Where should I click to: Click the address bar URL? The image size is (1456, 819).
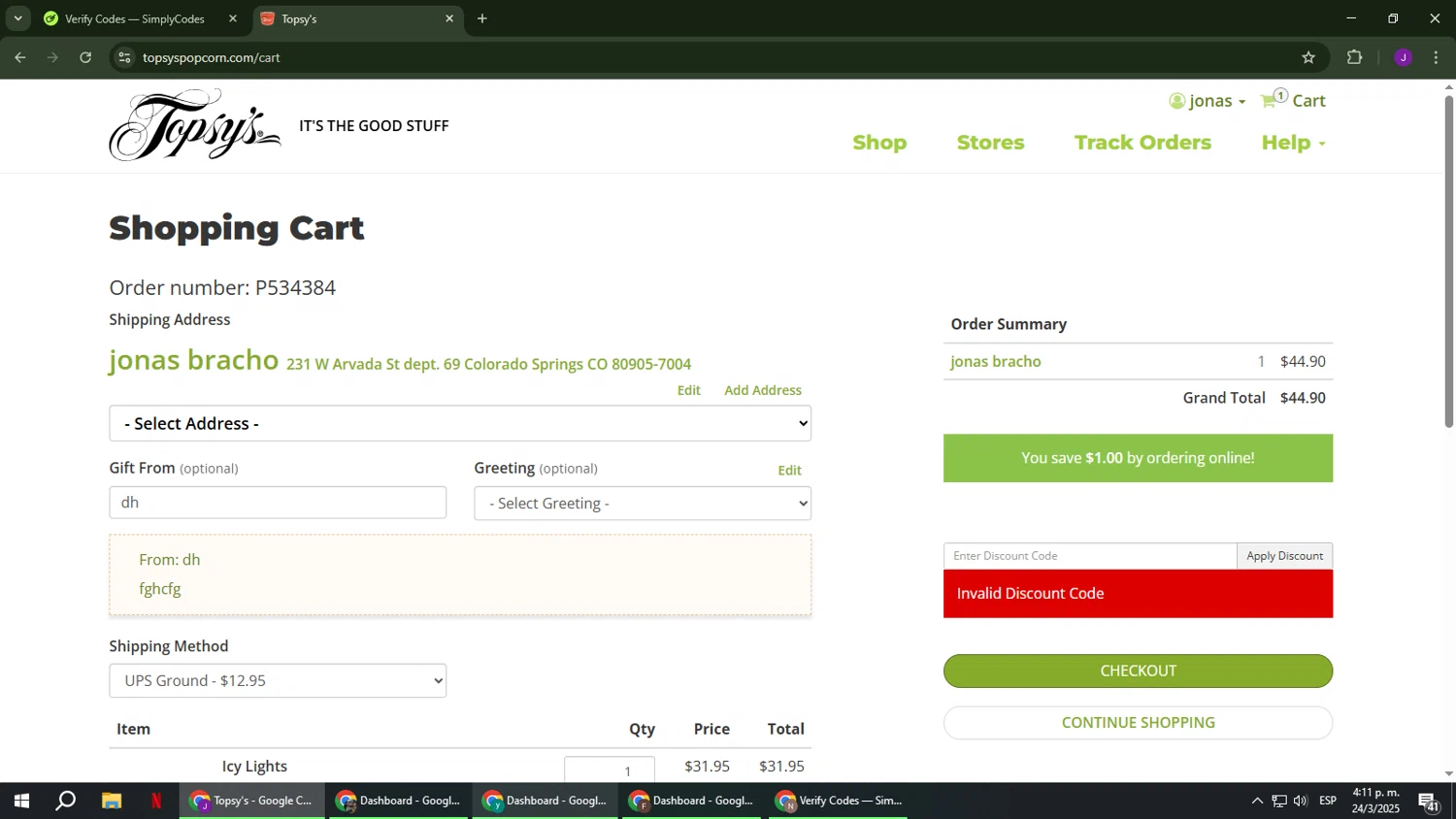tap(212, 57)
